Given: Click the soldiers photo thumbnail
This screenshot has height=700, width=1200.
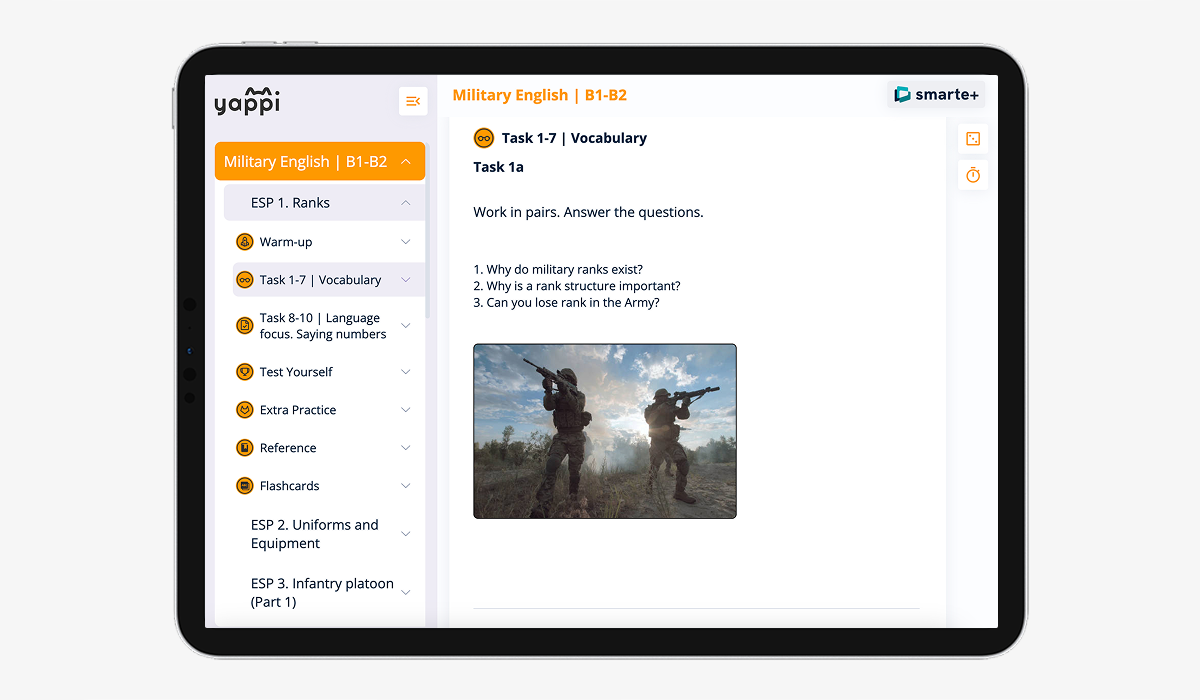Looking at the screenshot, I should click(604, 431).
